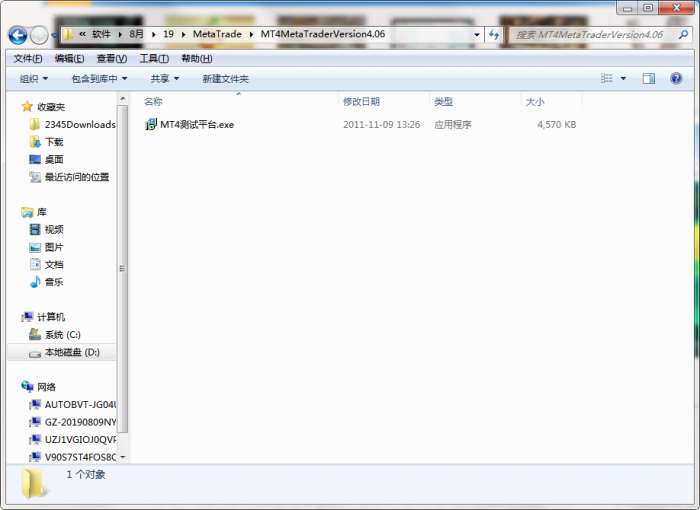The height and width of the screenshot is (510, 700).
Task: Click the 图片 library icon
Action: pos(35,247)
